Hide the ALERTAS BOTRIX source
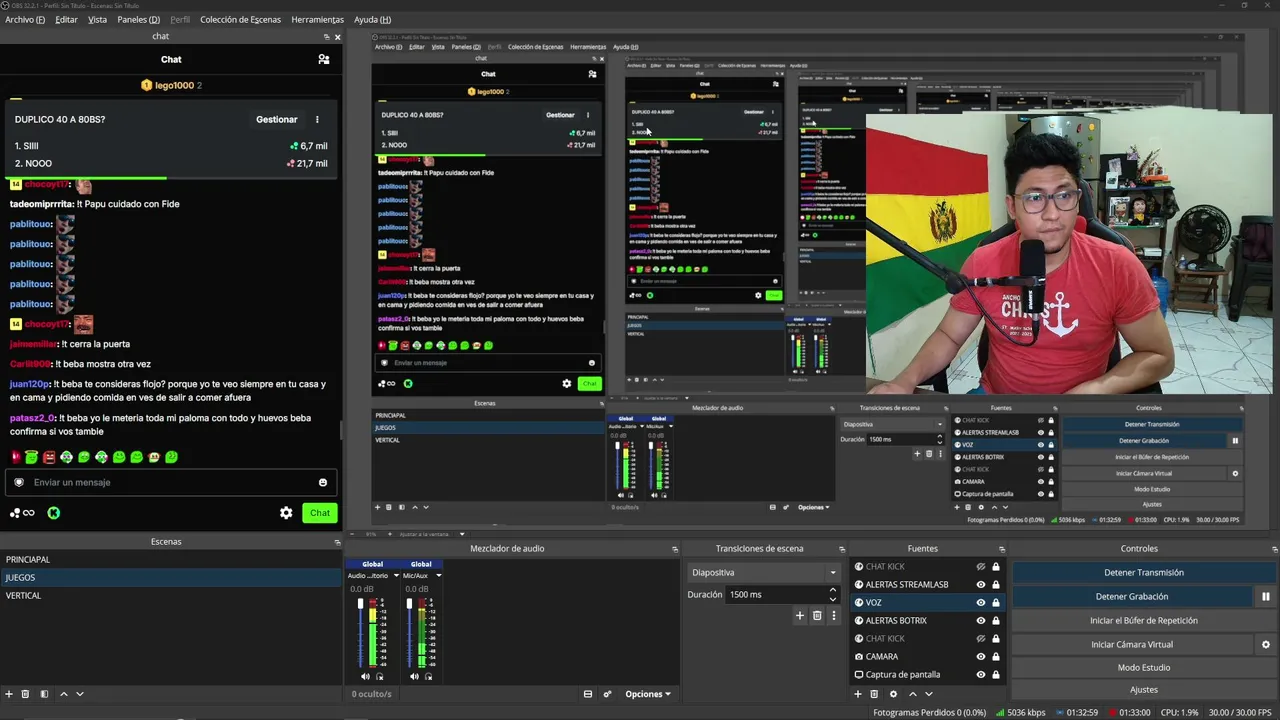 (981, 621)
